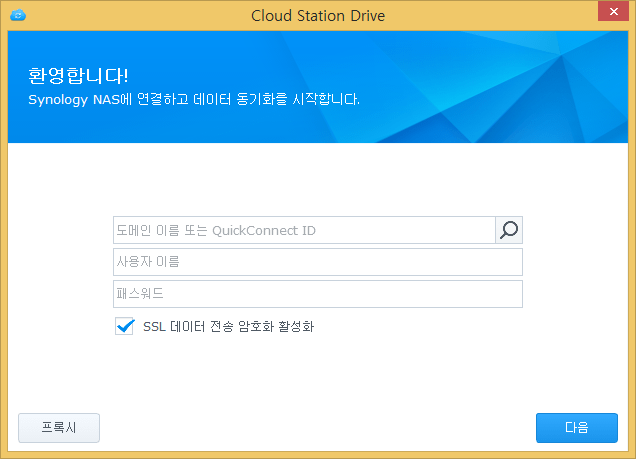Click the SSL 데이터 전송 암호화 활성화 label
The height and width of the screenshot is (459, 636).
click(x=228, y=326)
